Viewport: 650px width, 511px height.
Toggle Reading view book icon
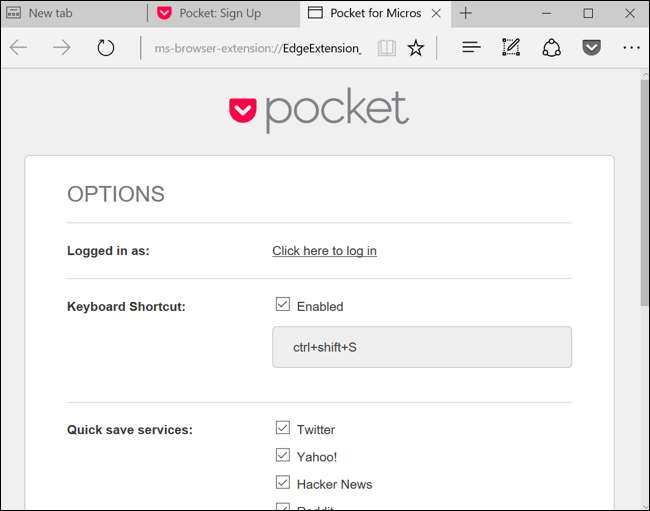pos(387,48)
